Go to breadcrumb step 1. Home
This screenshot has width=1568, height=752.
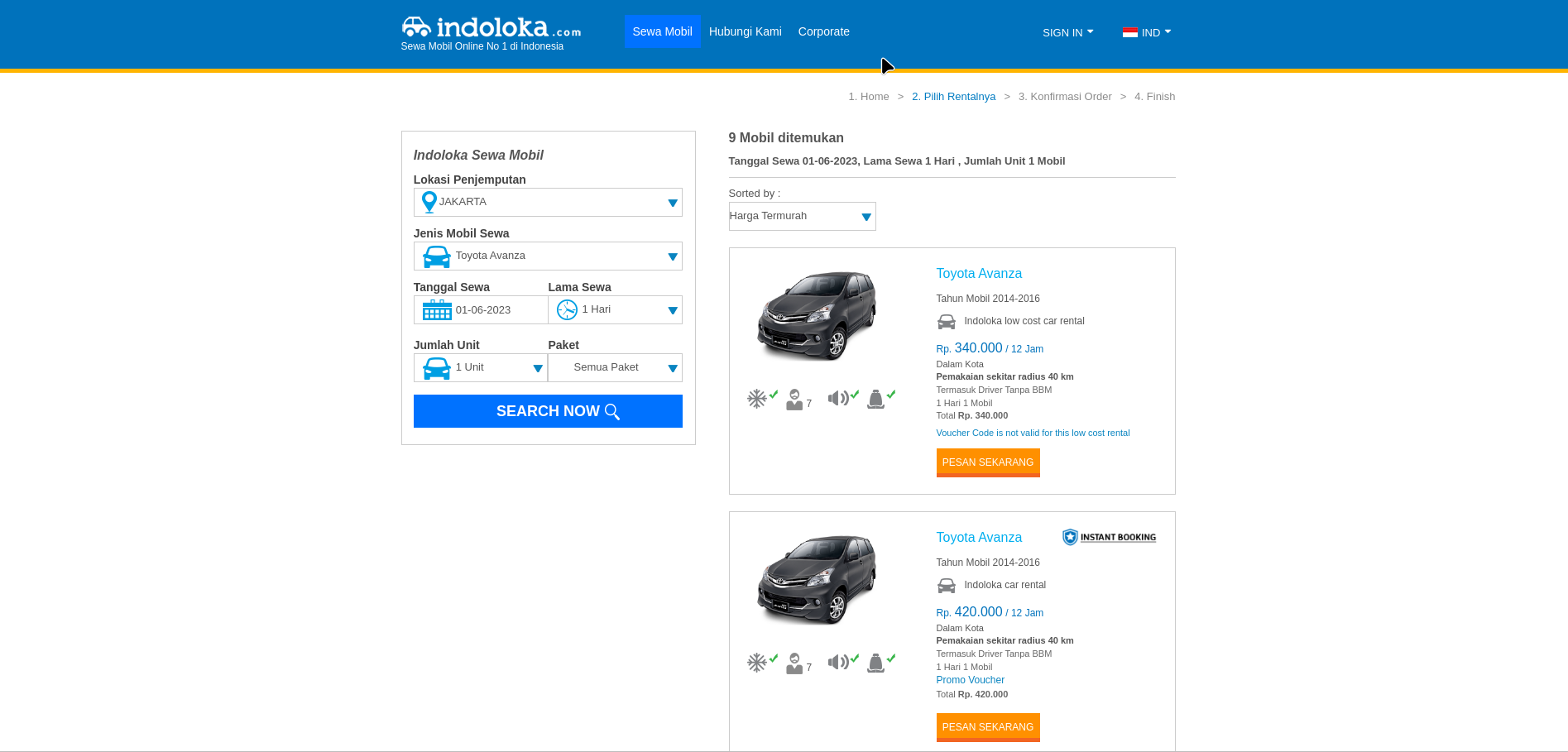[x=869, y=97]
